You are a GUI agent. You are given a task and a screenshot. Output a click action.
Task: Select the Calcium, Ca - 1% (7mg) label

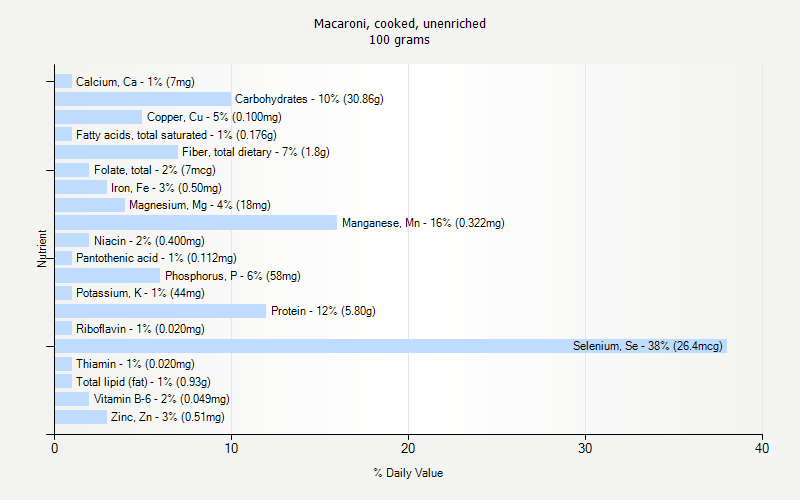pyautogui.click(x=135, y=82)
